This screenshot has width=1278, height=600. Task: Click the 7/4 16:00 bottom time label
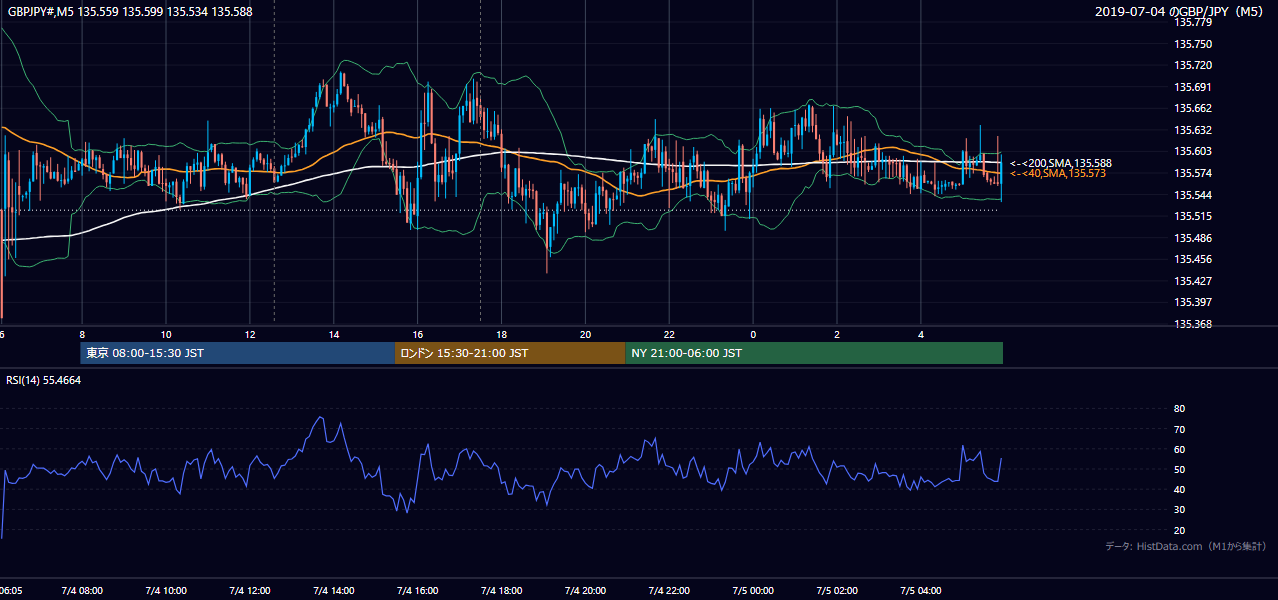click(418, 591)
